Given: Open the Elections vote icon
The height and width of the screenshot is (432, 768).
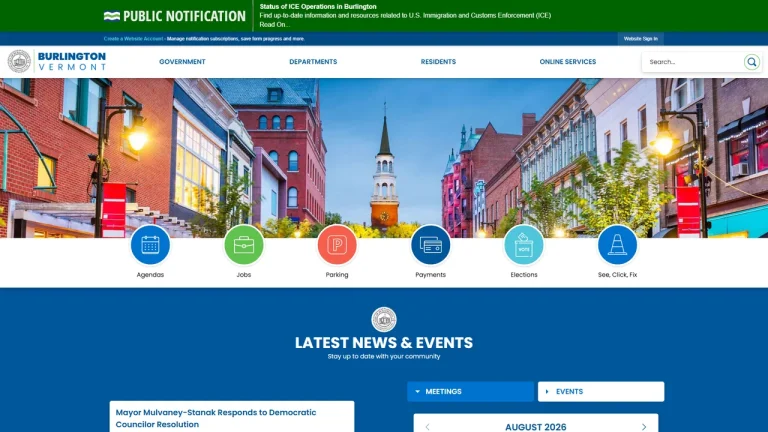Looking at the screenshot, I should pyautogui.click(x=524, y=244).
